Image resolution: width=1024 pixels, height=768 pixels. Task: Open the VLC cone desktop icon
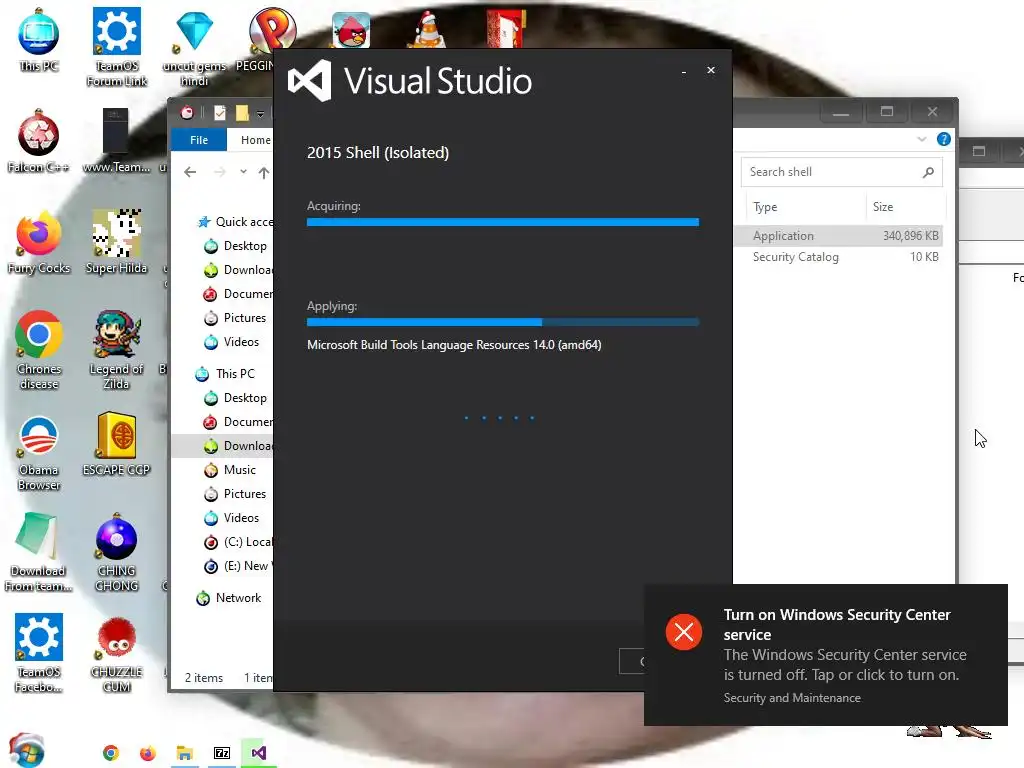[429, 31]
